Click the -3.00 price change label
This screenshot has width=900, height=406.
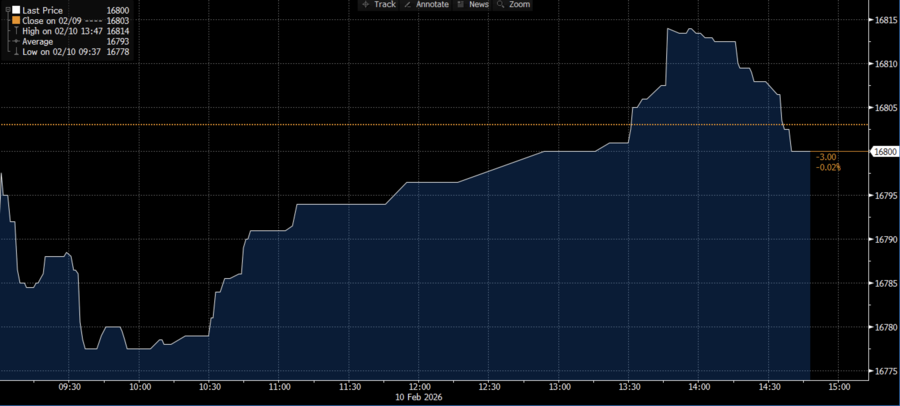(826, 157)
